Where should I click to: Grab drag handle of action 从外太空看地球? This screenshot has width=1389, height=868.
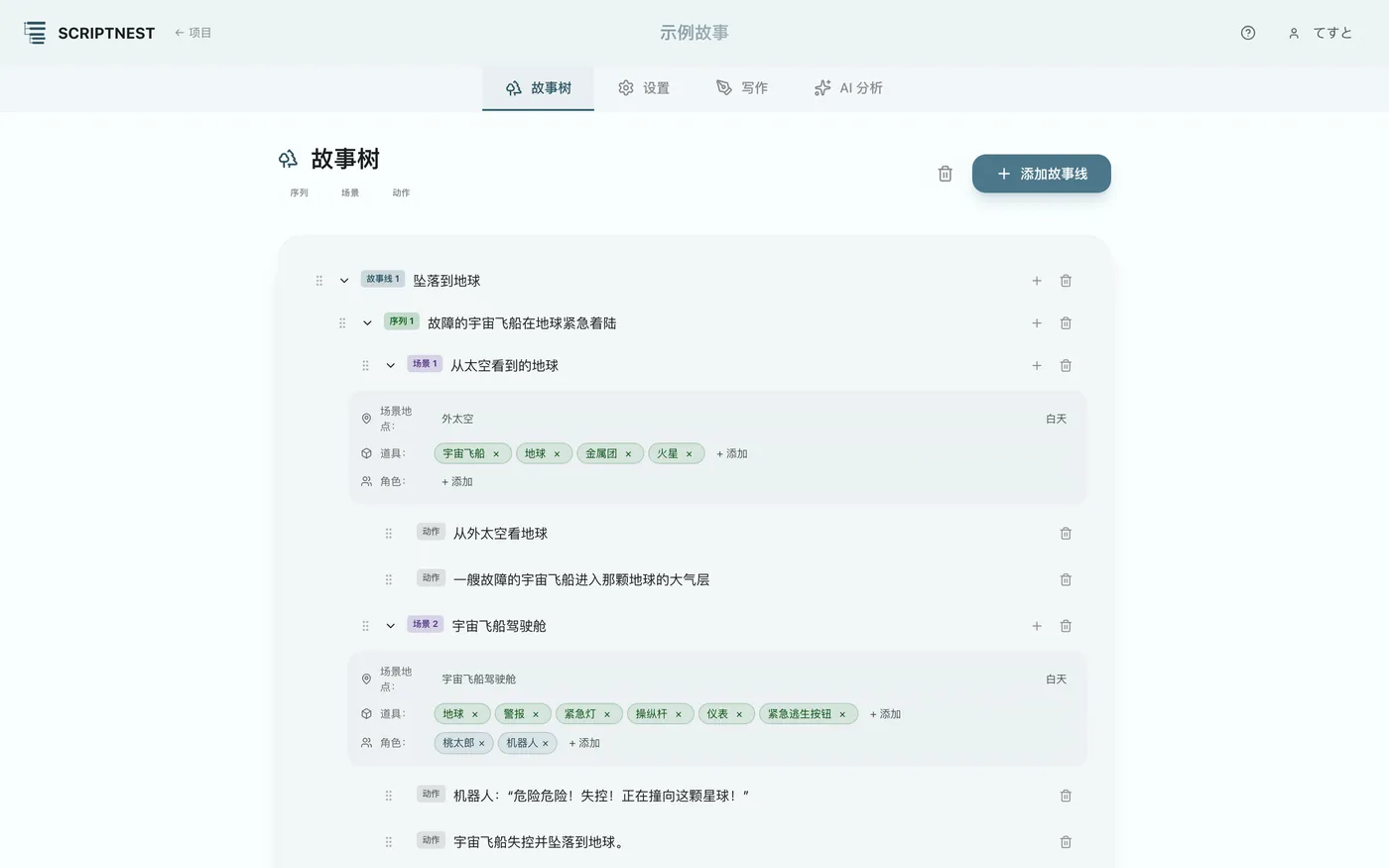pyautogui.click(x=389, y=534)
